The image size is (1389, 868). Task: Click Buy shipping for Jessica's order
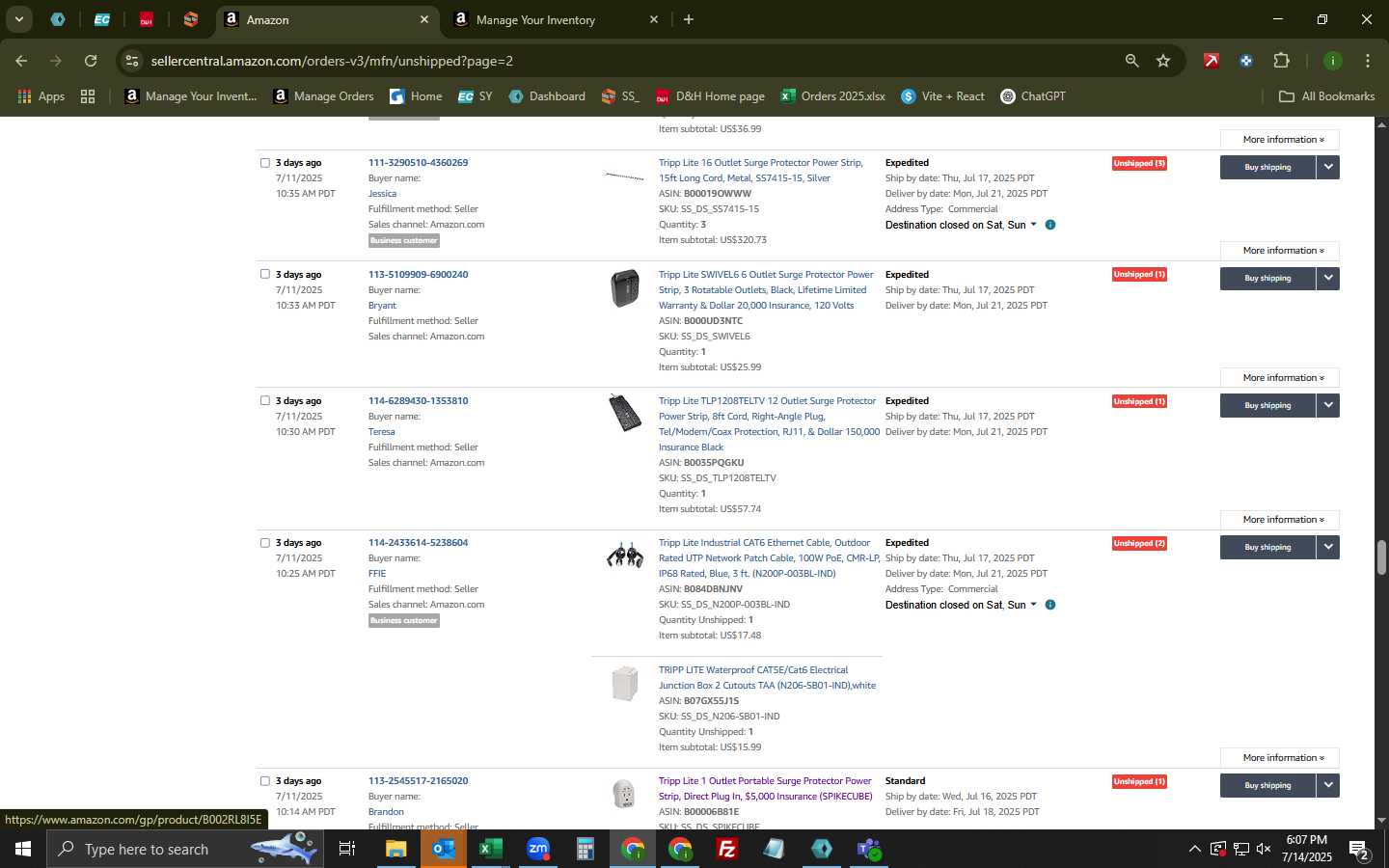pos(1267,167)
